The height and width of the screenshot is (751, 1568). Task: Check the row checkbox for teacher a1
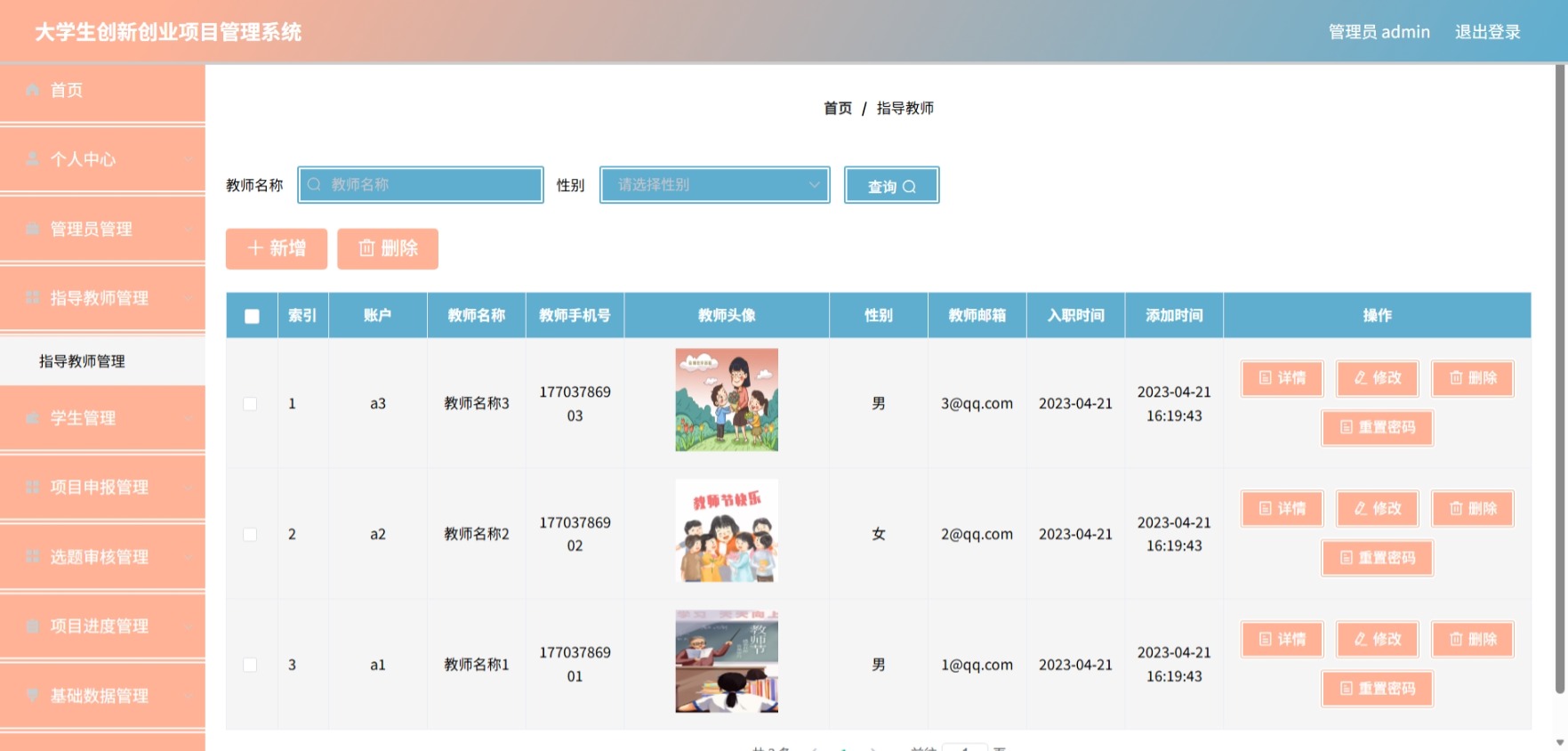(x=251, y=665)
